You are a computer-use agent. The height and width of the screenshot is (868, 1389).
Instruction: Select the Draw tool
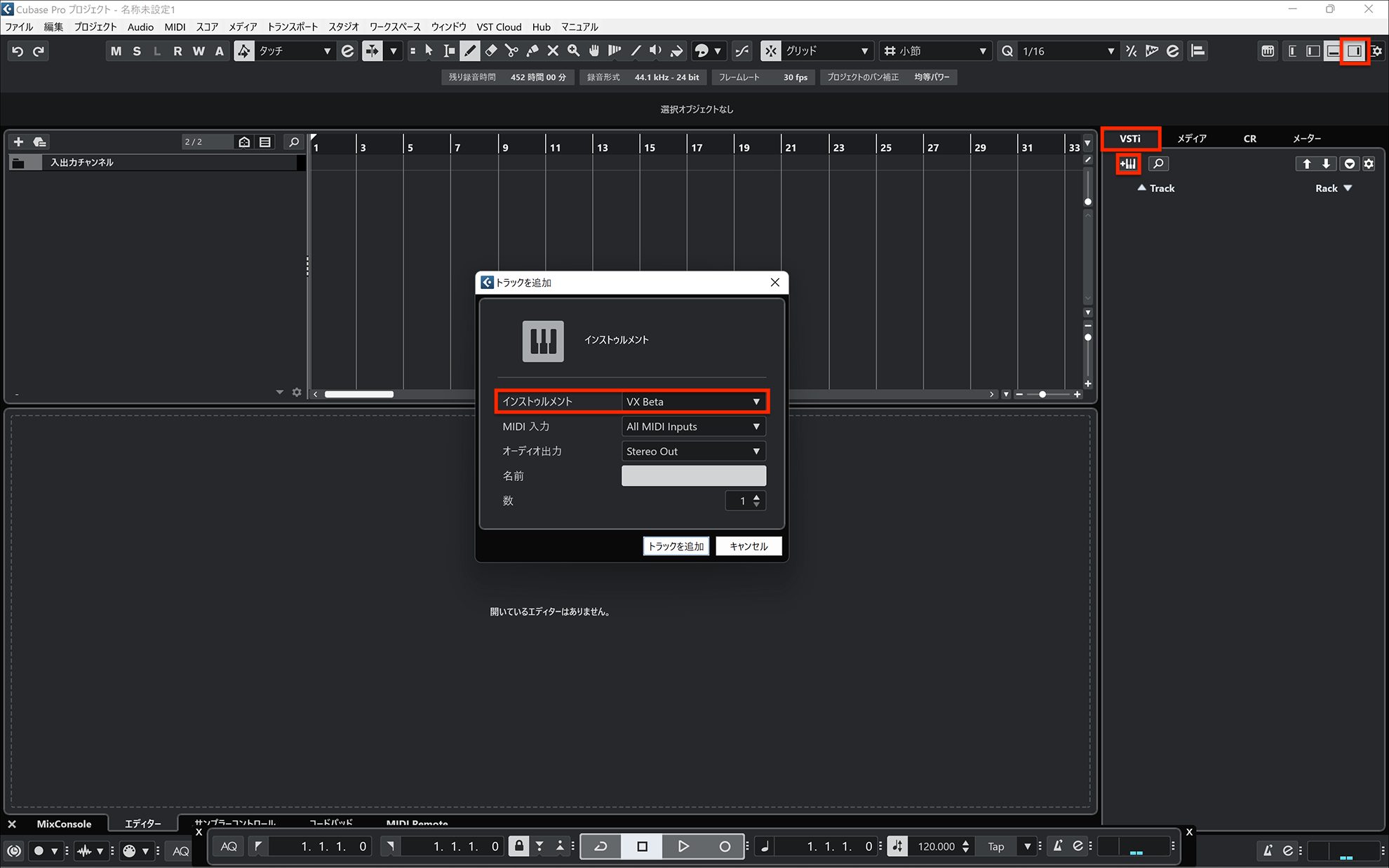469,50
